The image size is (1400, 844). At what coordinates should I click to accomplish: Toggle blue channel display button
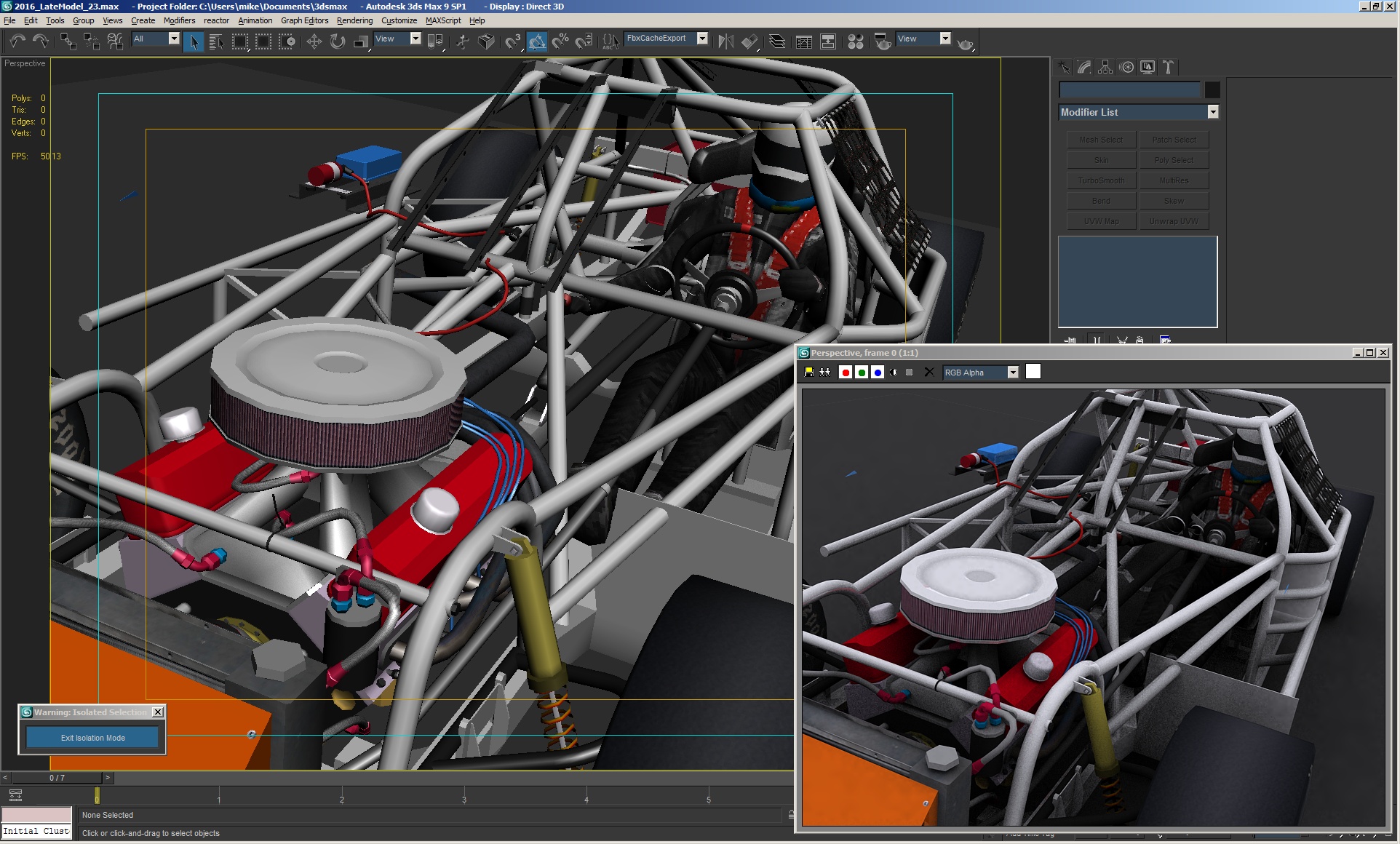pyautogui.click(x=878, y=372)
